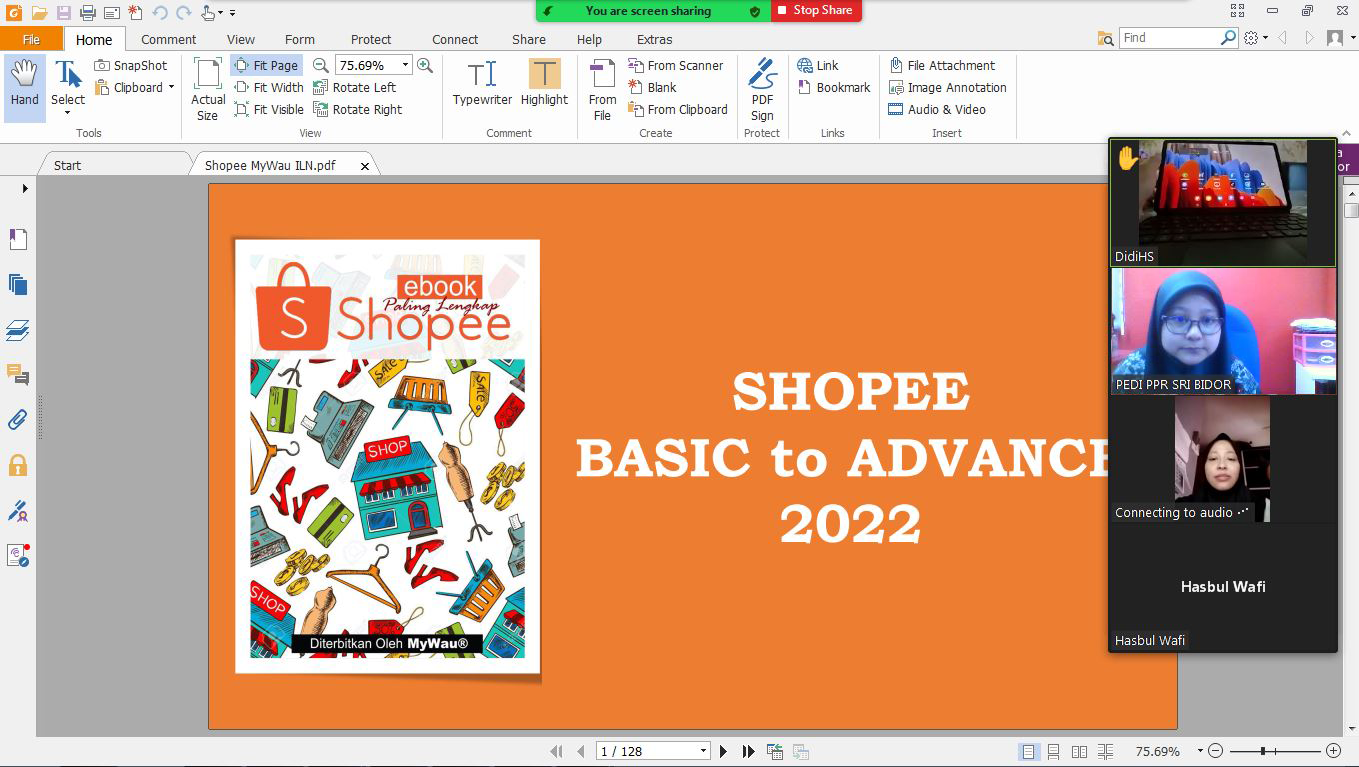Image resolution: width=1359 pixels, height=767 pixels.
Task: Select the Highlight tool
Action: (x=544, y=83)
